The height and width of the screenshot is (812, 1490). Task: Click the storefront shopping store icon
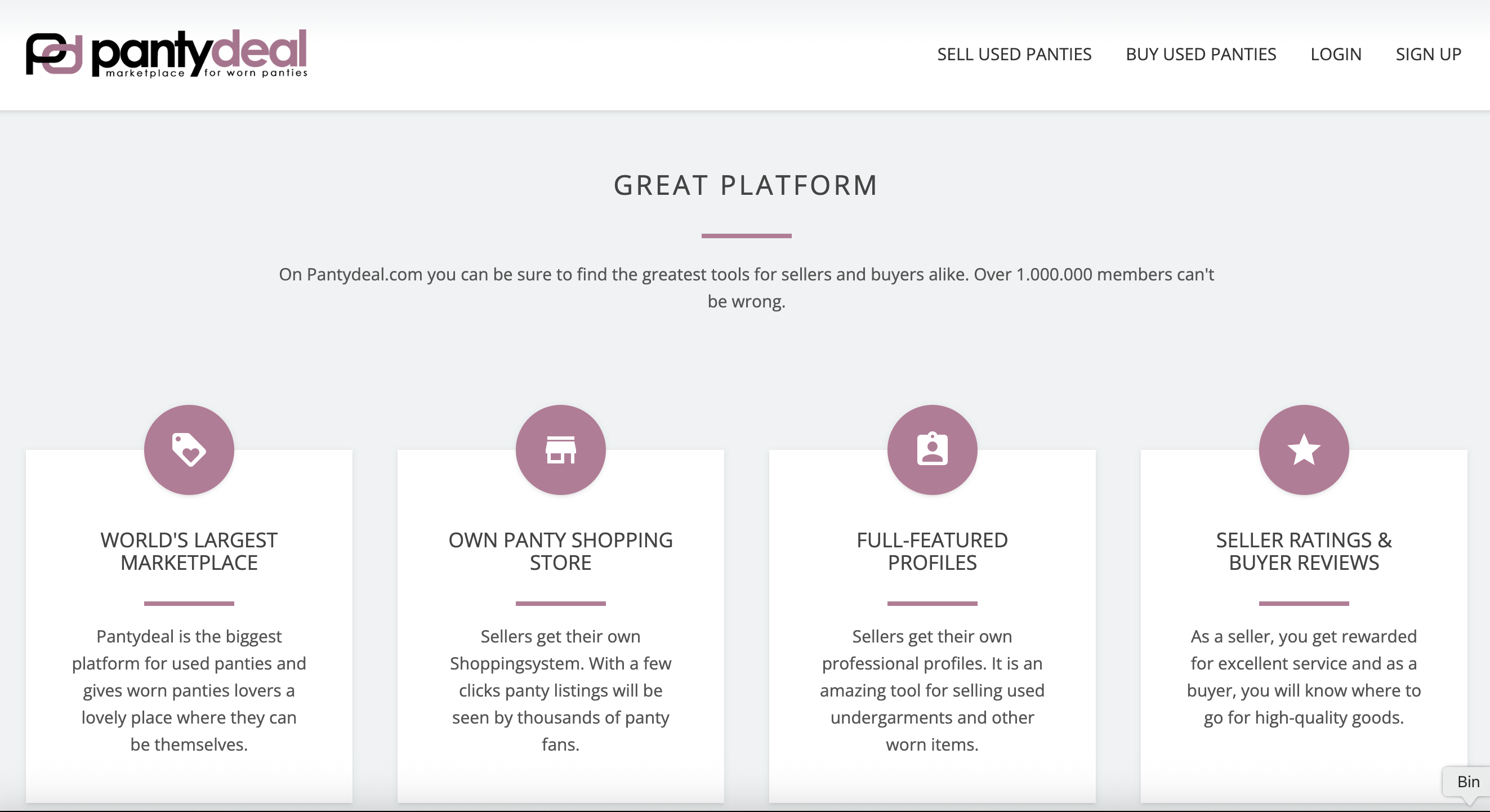560,450
